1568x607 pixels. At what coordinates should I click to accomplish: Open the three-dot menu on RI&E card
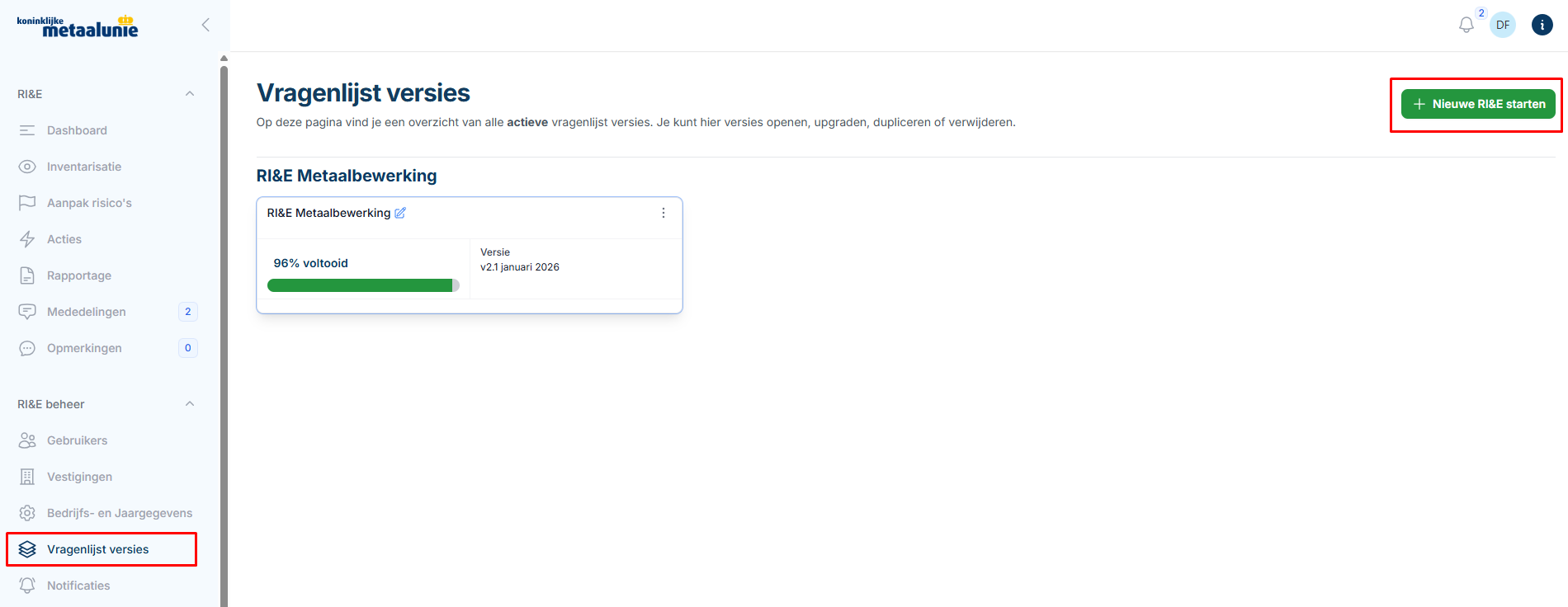(x=663, y=213)
